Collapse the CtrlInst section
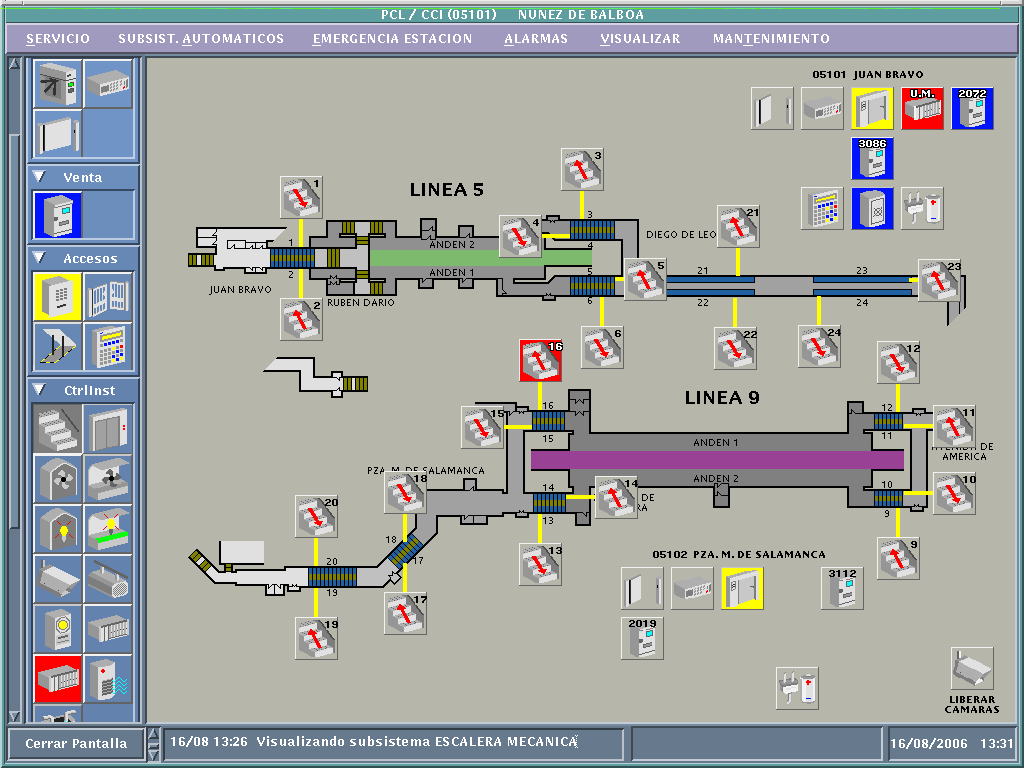This screenshot has height=768, width=1024. (x=40, y=389)
